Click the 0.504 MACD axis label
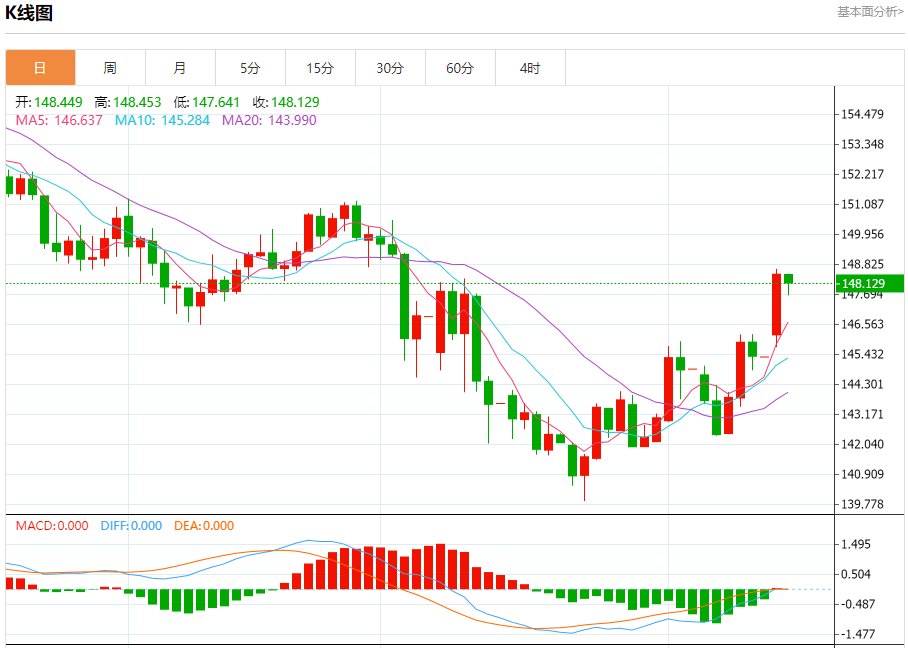The height and width of the screenshot is (648, 908). (856, 574)
